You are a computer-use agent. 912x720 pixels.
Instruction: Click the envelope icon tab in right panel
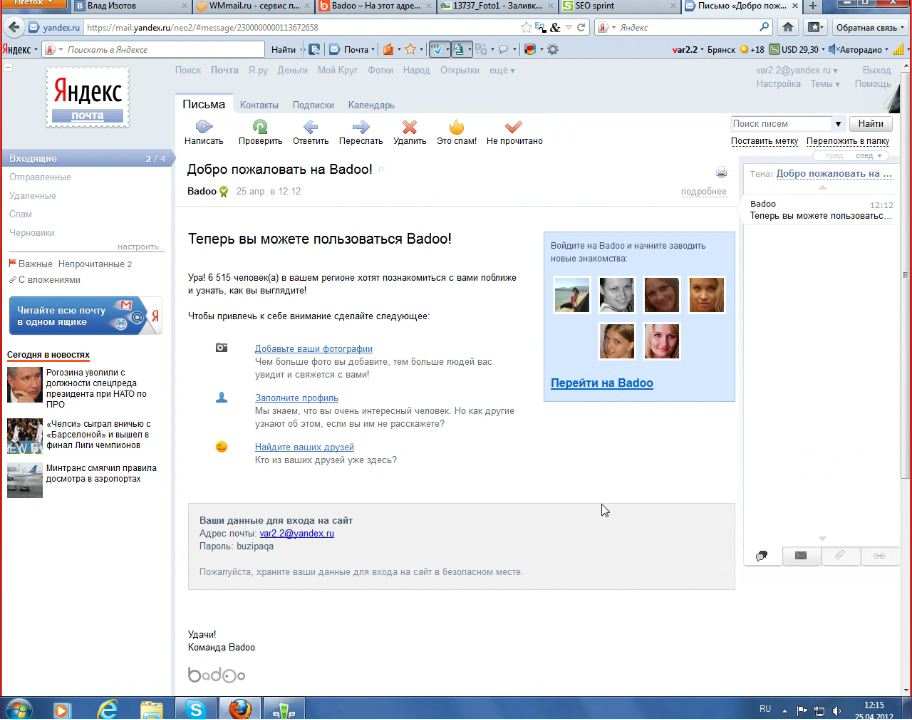(801, 555)
